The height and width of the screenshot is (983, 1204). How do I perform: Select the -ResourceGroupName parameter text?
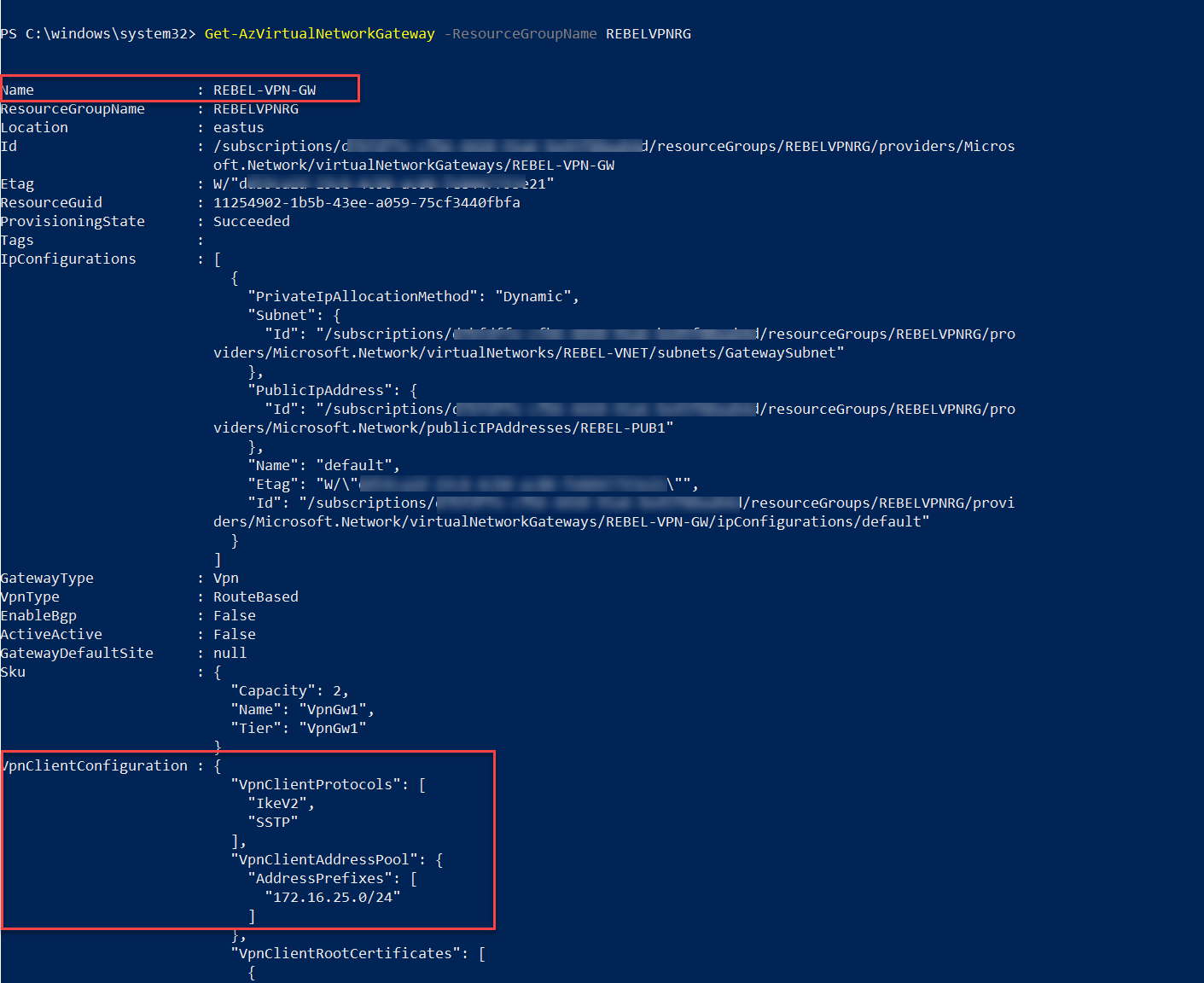521,34
